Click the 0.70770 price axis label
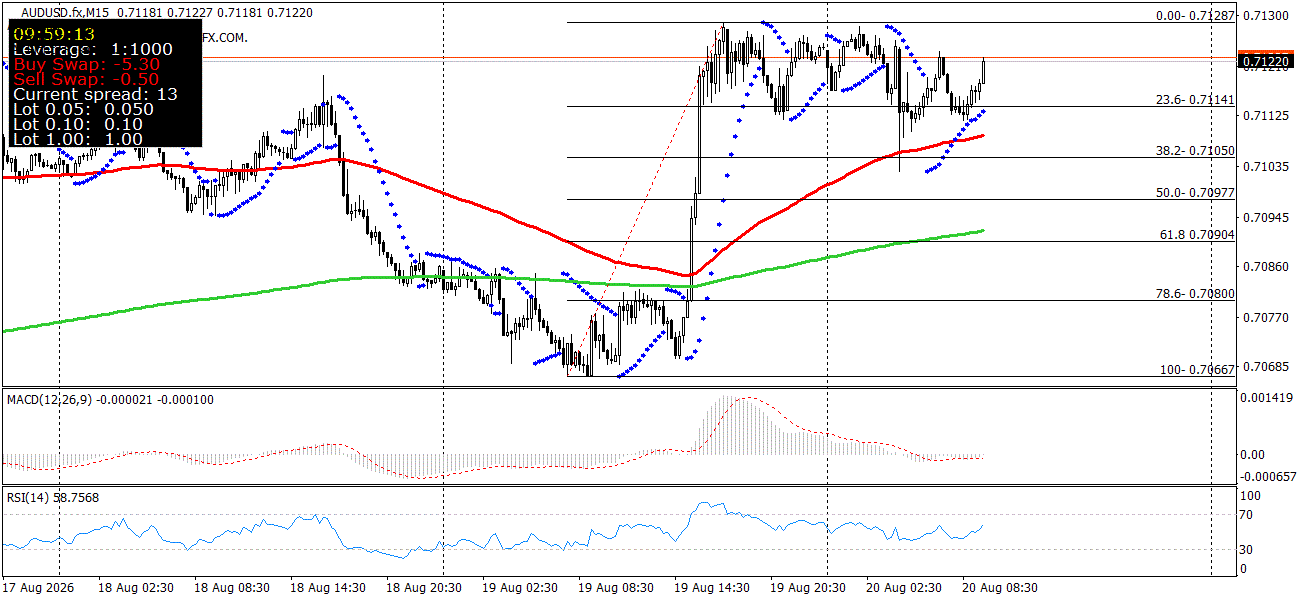This screenshot has width=1300, height=600. point(1266,317)
